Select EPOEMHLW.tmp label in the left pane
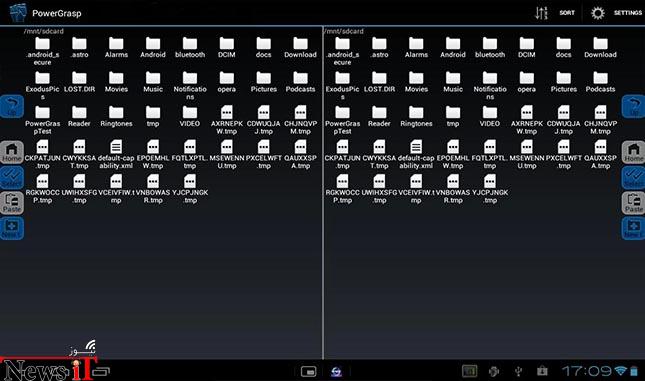 pos(153,162)
